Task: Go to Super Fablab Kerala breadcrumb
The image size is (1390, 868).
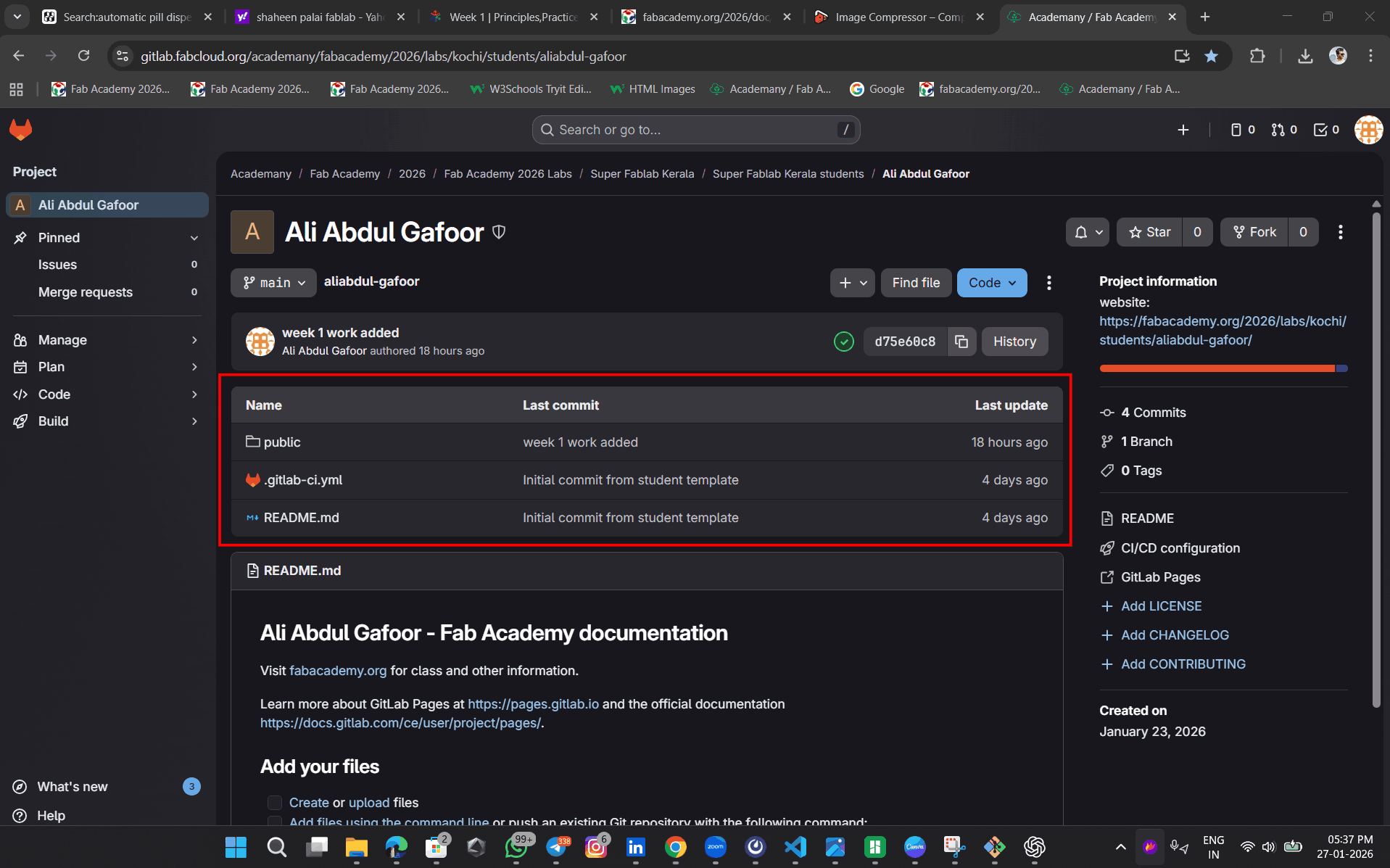Action: coord(642,174)
